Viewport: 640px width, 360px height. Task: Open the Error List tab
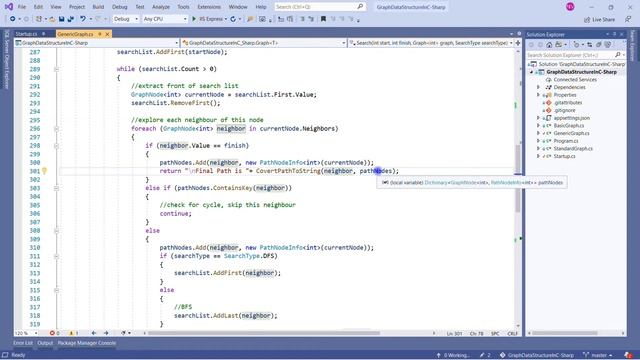[x=23, y=343]
